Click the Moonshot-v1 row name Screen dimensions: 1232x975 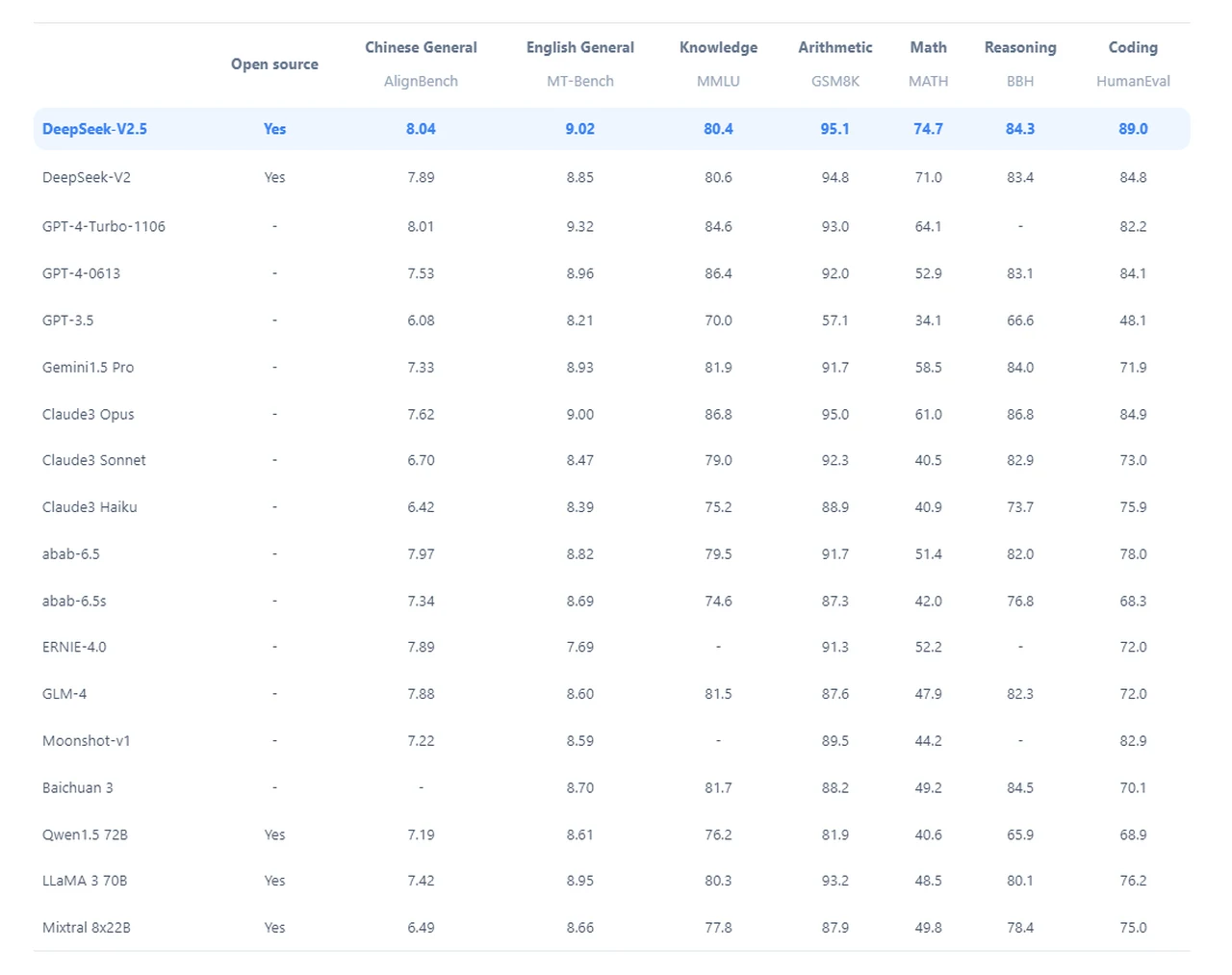(87, 741)
